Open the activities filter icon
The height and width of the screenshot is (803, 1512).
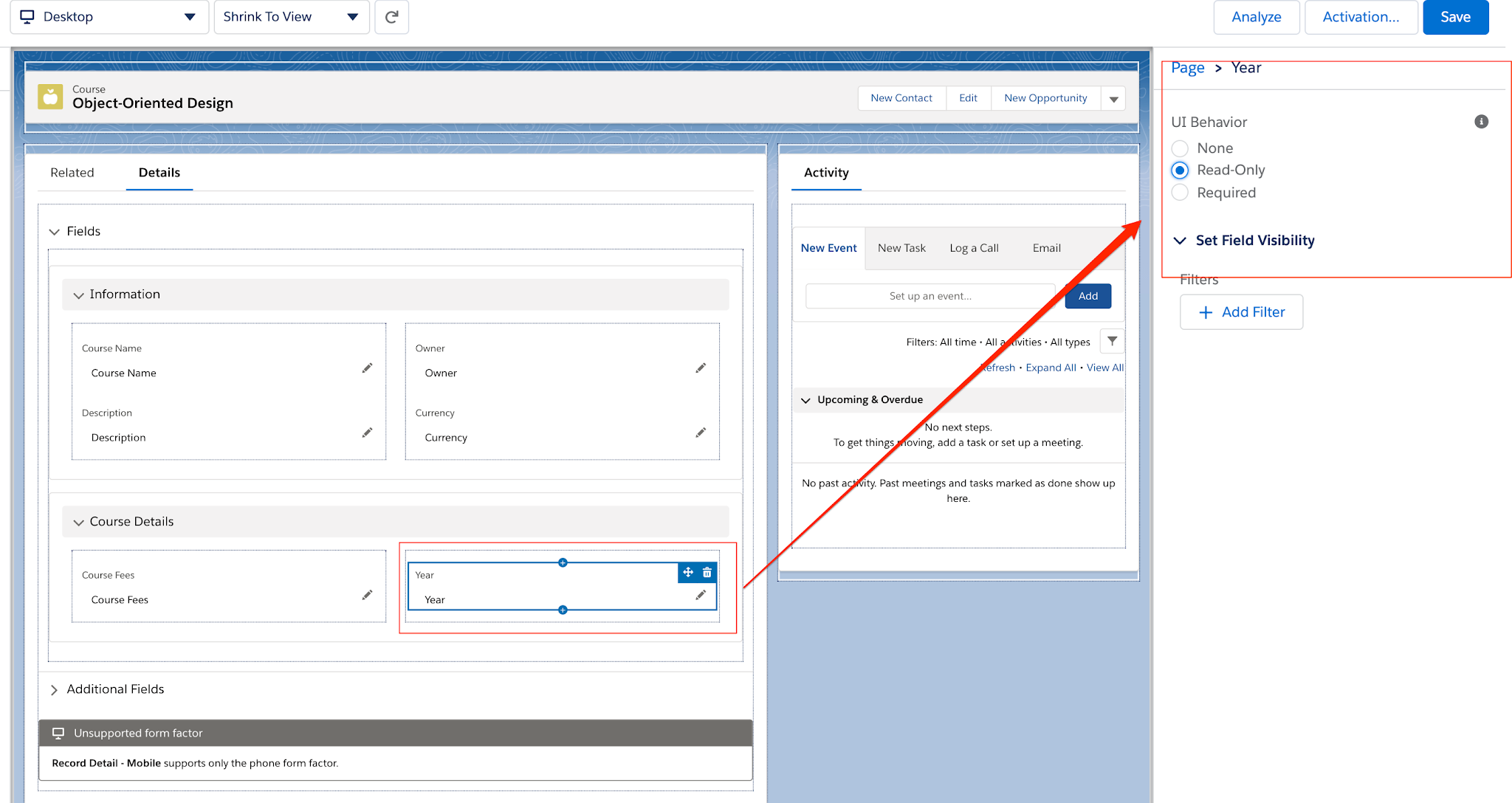[x=1112, y=341]
